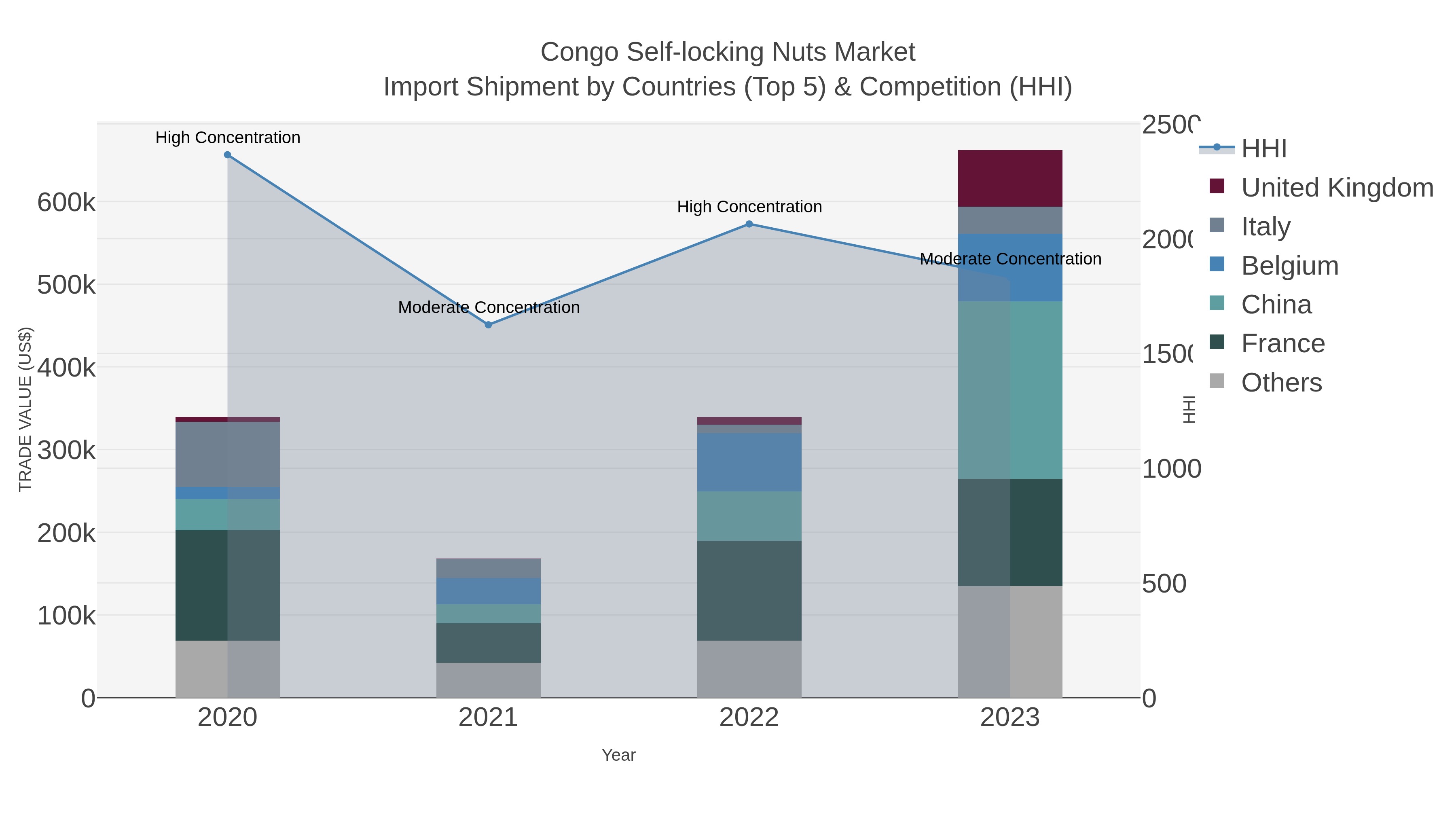The height and width of the screenshot is (819, 1456).
Task: Click the TRADE VALUE (US$) axis title
Action: [x=25, y=409]
